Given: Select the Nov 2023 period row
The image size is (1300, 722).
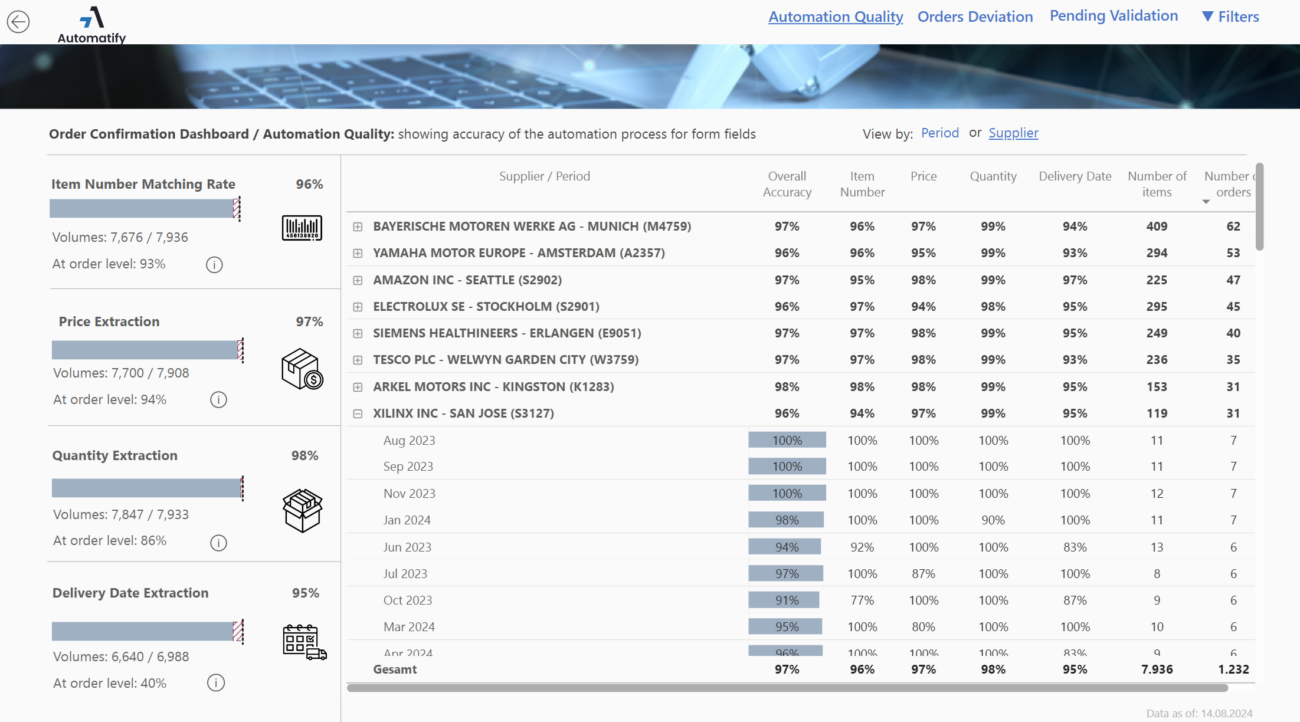Looking at the screenshot, I should click(x=800, y=493).
